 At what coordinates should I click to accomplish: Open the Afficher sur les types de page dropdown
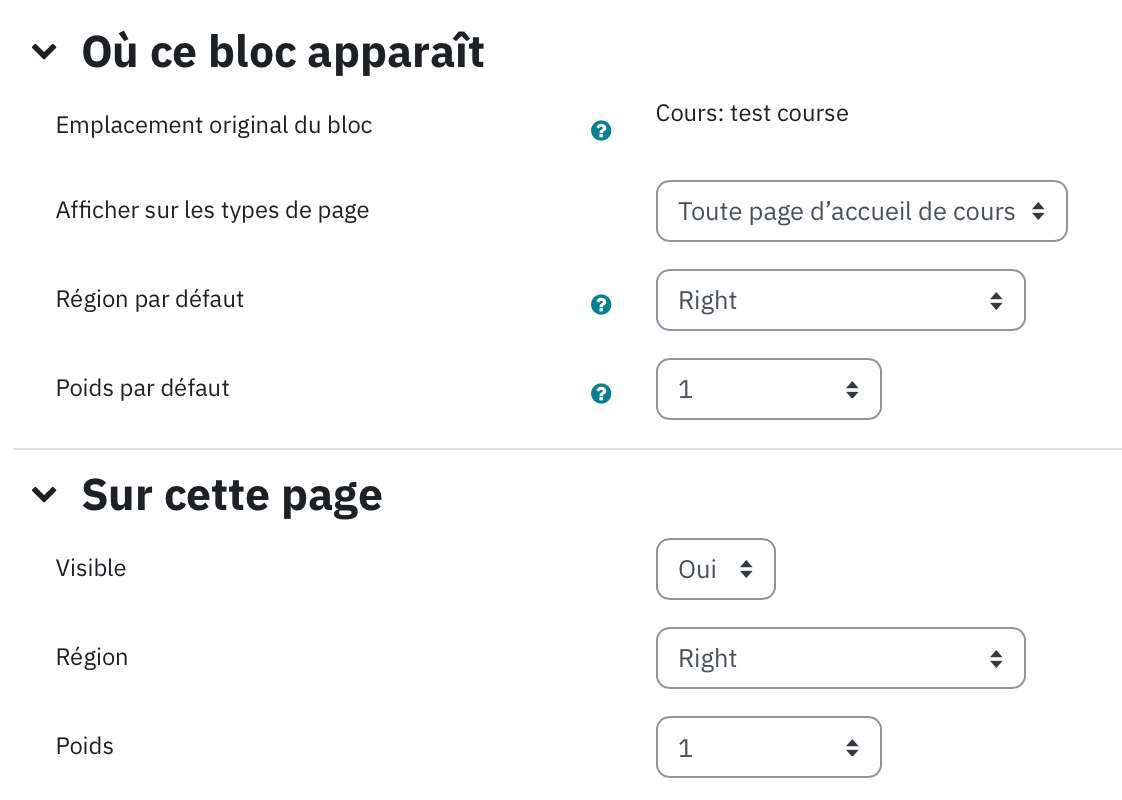[862, 211]
